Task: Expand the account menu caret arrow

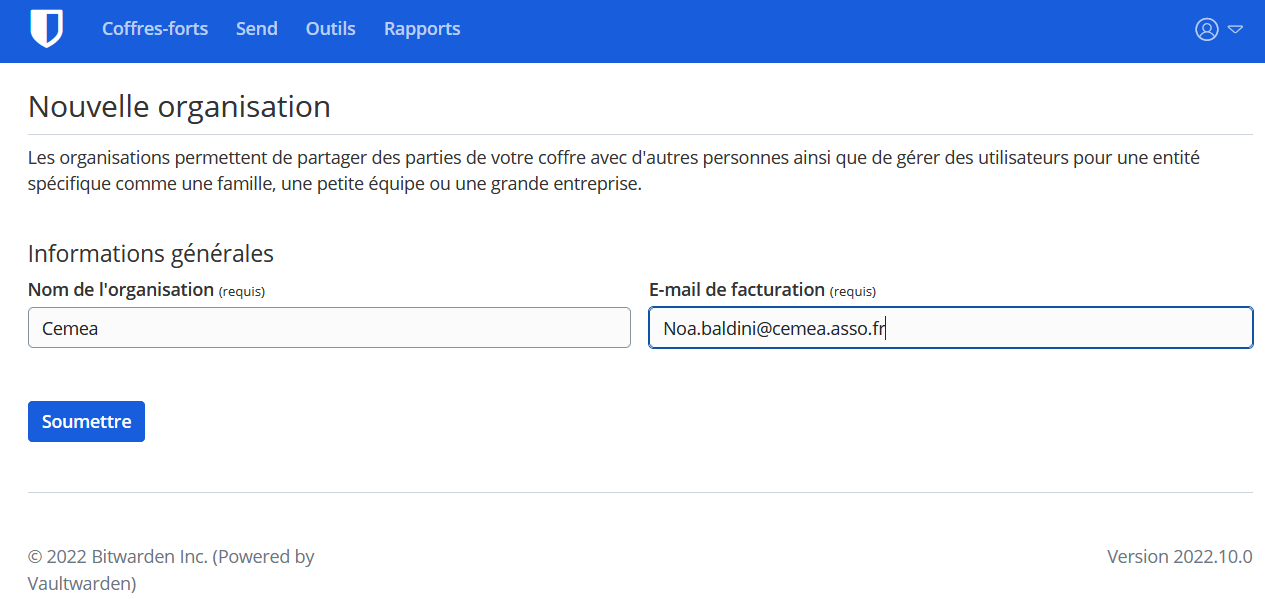Action: point(1235,30)
